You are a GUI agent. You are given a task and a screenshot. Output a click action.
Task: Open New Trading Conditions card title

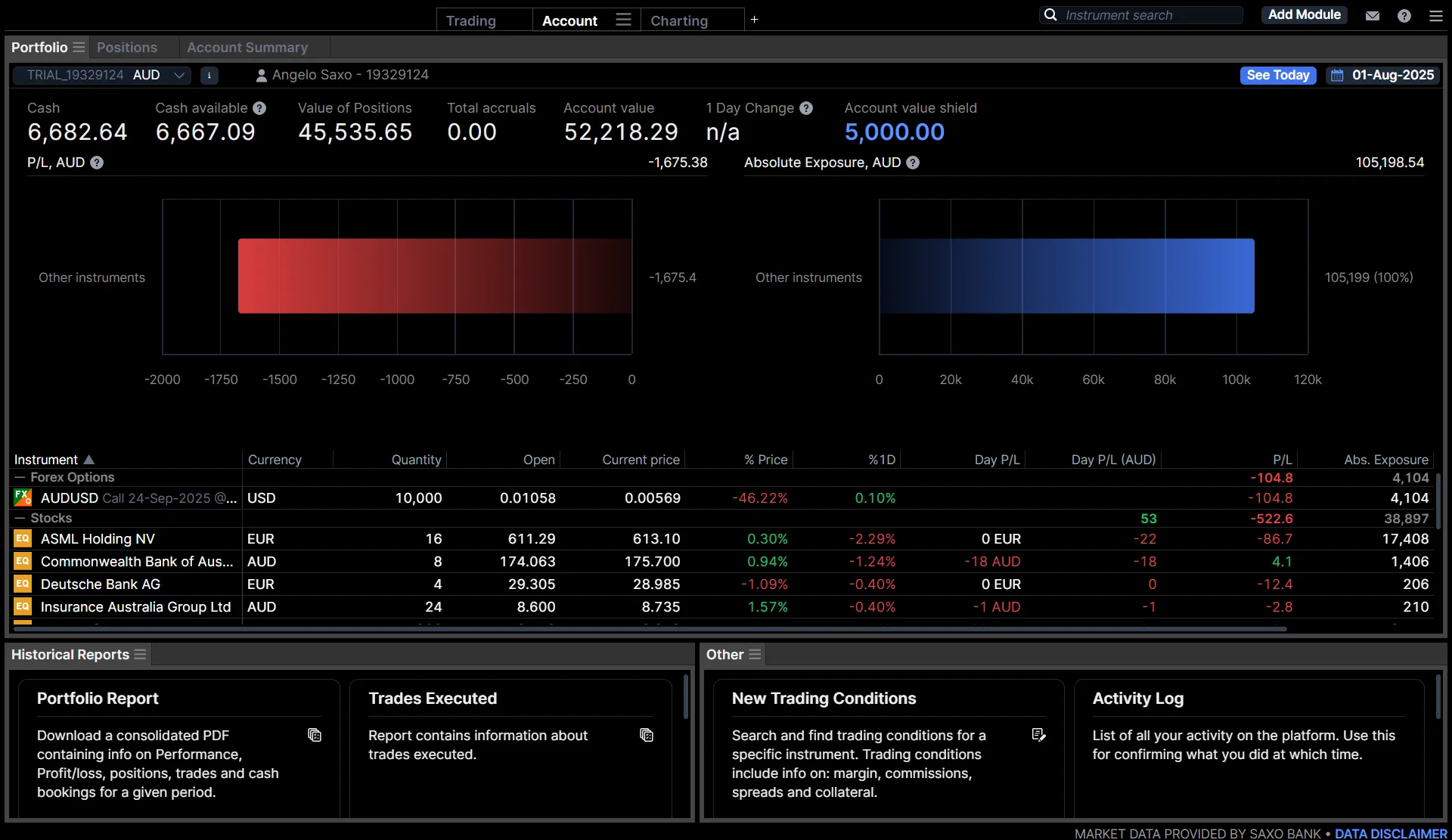824,699
